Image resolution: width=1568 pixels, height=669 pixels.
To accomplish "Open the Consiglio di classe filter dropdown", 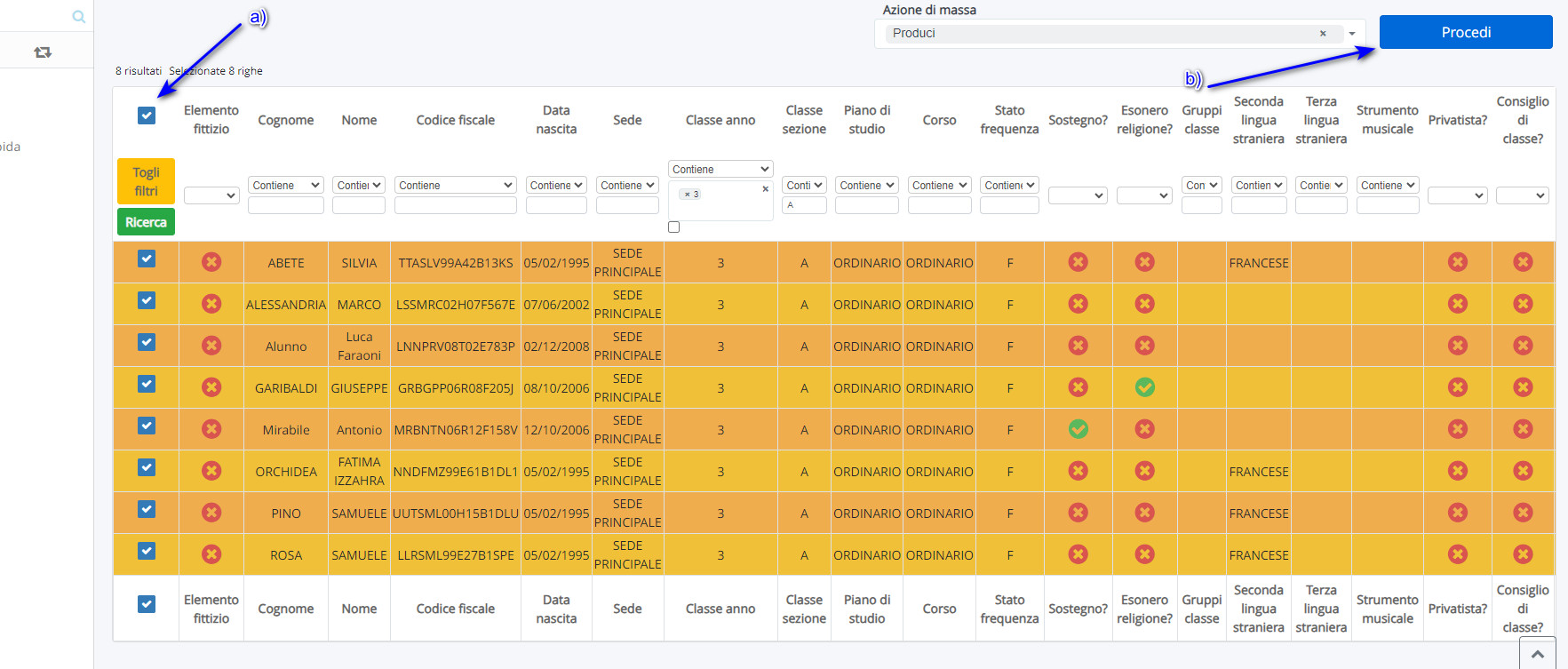I will pyautogui.click(x=1523, y=195).
